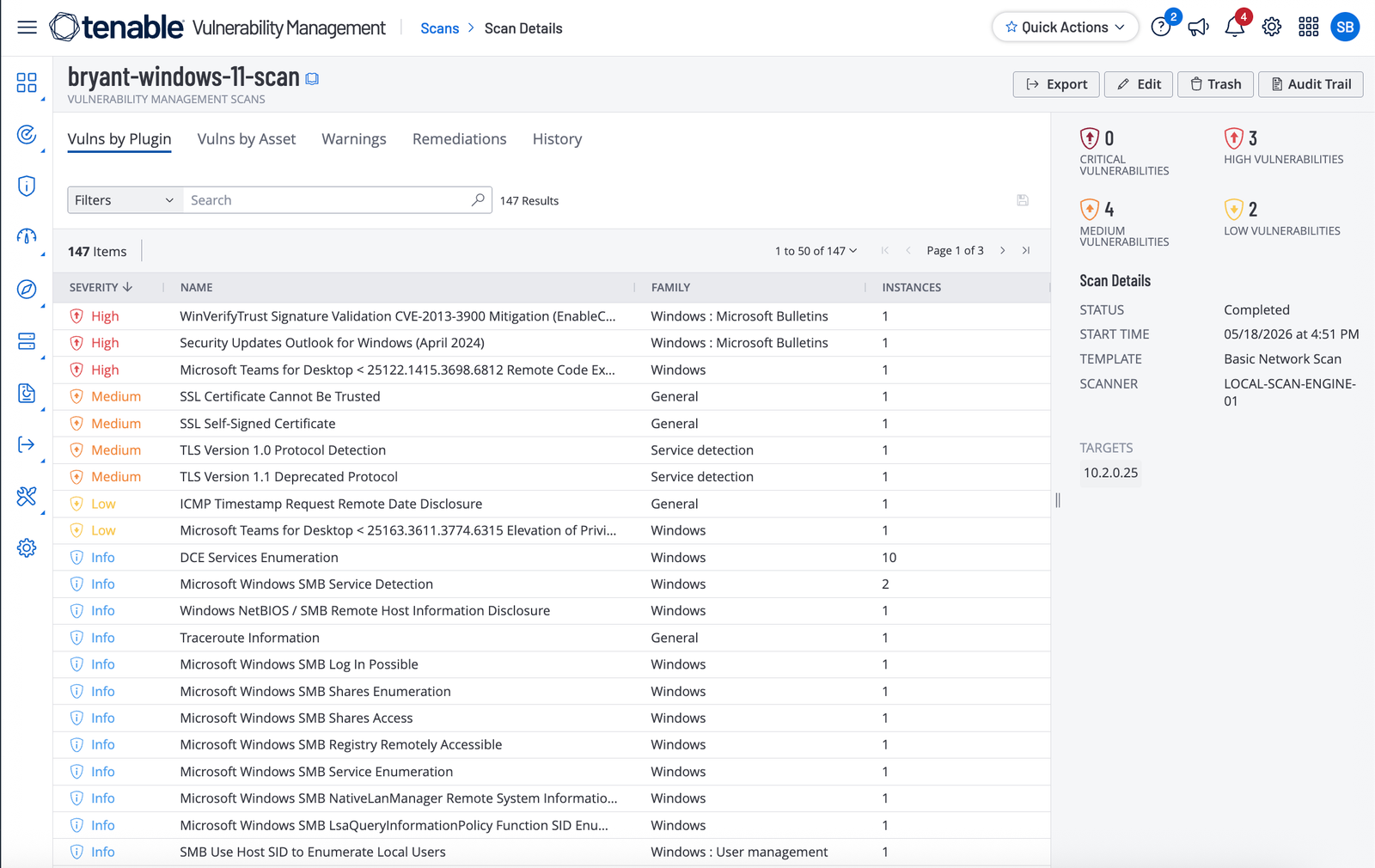The height and width of the screenshot is (868, 1375).
Task: Click the save filter disk icon
Action: [1023, 200]
